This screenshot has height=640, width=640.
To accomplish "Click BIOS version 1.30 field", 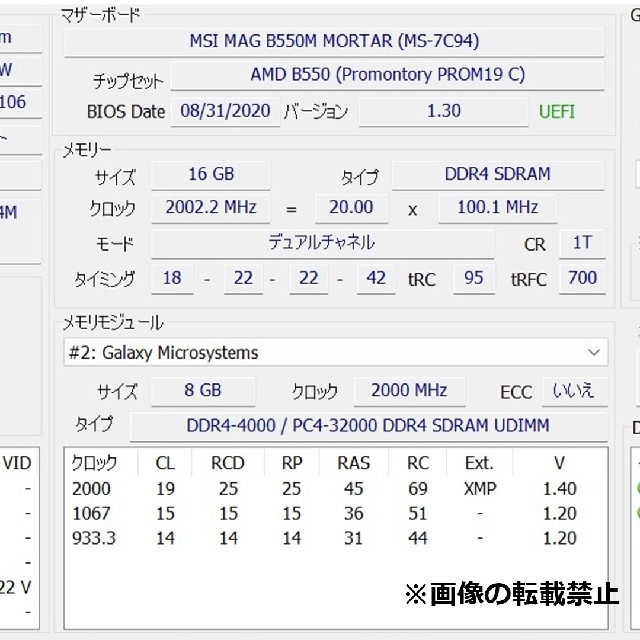I will 444,111.
